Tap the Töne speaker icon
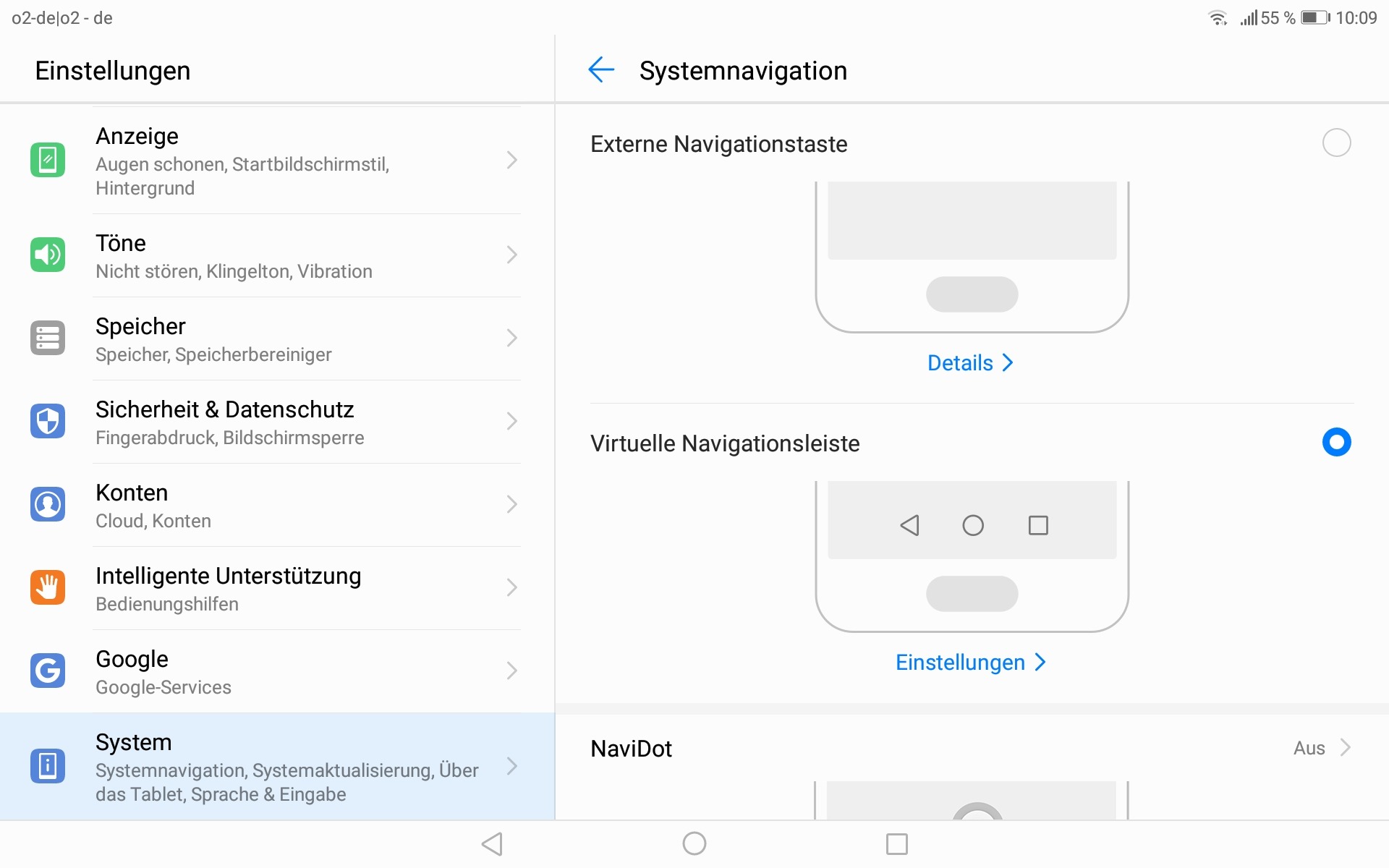The image size is (1389, 868). 48,255
